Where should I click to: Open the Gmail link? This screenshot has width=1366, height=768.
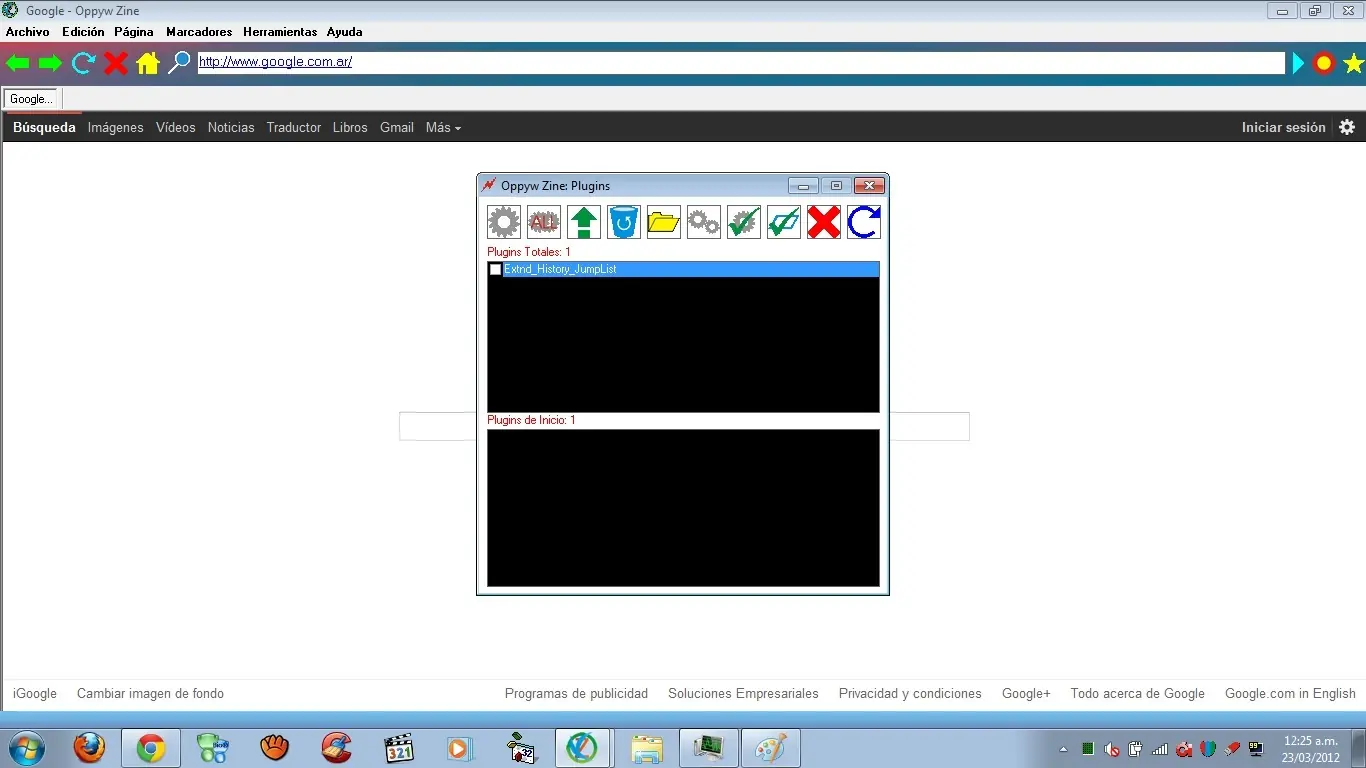pyautogui.click(x=397, y=127)
